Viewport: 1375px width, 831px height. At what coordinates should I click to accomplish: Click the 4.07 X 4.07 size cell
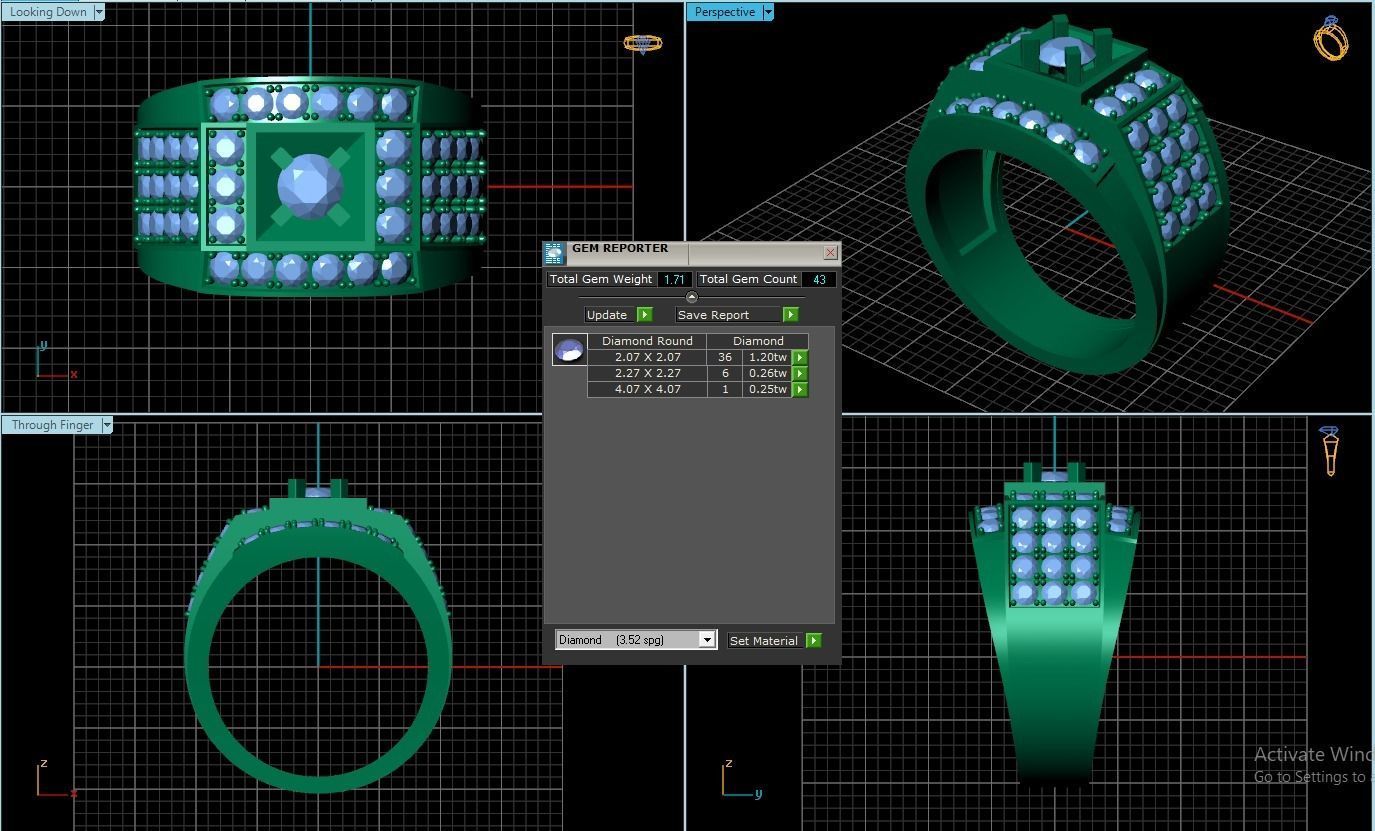647,389
